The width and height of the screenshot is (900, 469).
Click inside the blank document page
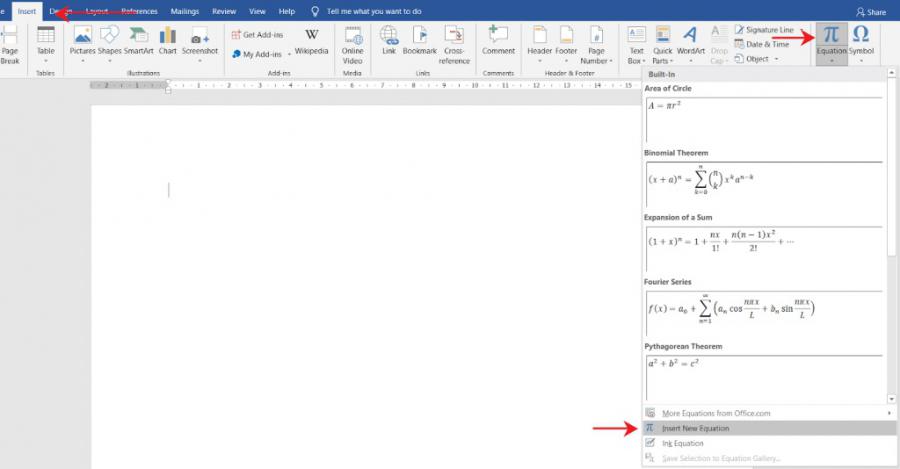click(x=366, y=286)
